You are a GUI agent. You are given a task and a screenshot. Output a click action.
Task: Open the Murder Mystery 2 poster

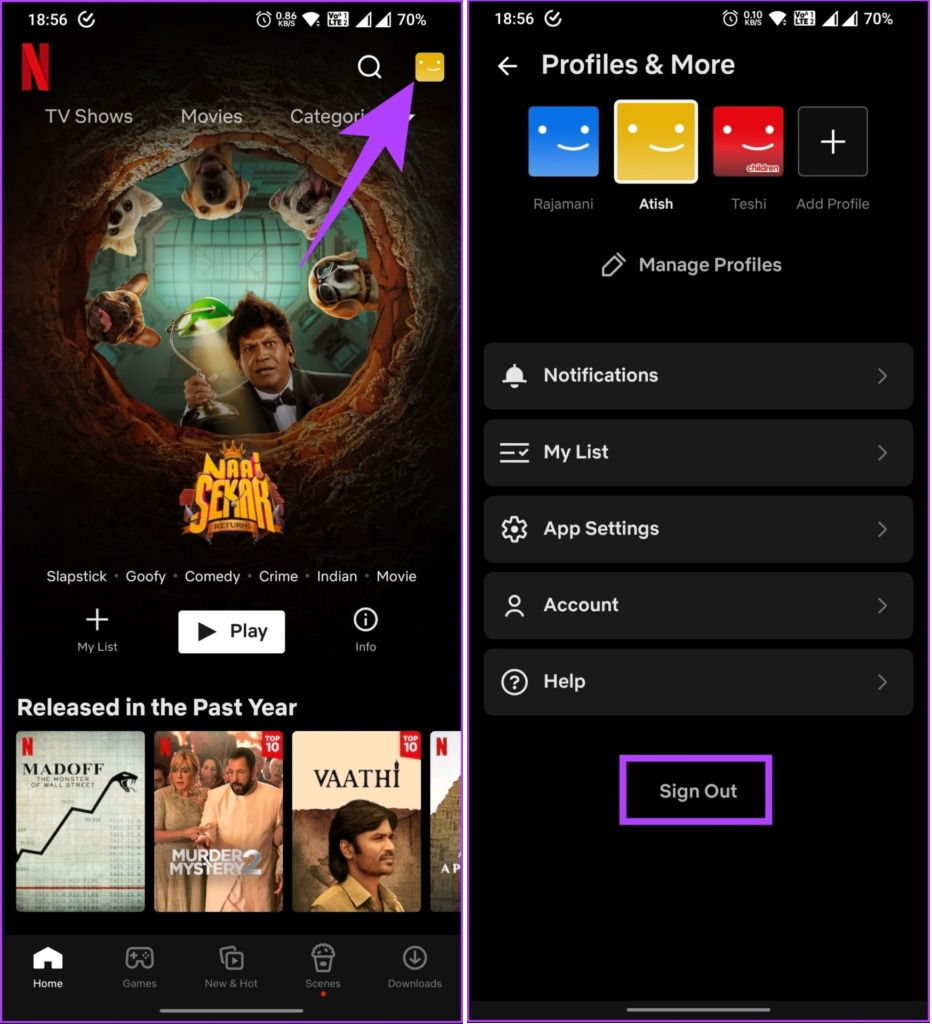pos(219,821)
